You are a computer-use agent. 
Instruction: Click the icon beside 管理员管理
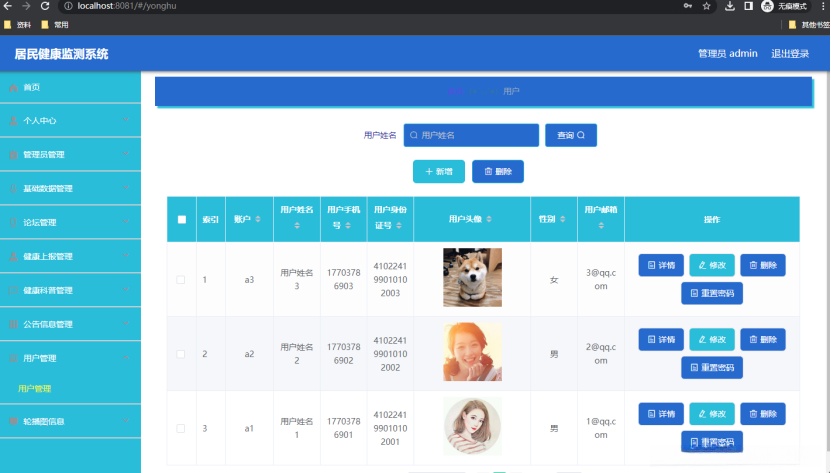pyautogui.click(x=14, y=155)
